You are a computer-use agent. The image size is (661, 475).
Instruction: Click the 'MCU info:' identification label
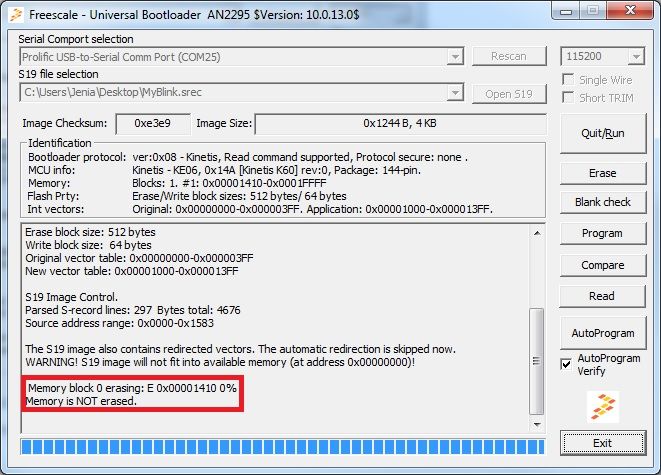coord(51,170)
